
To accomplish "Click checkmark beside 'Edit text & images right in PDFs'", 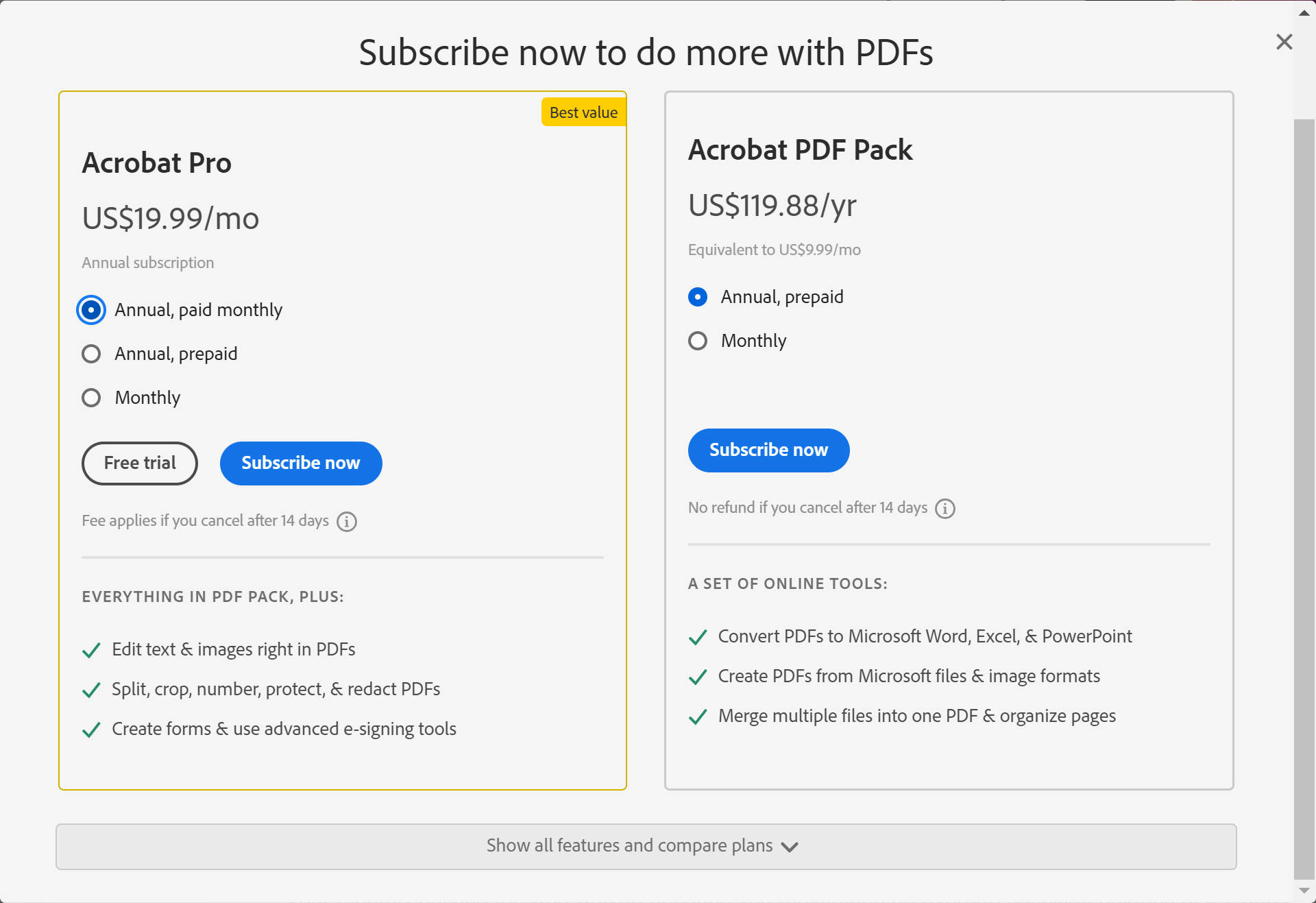I will click(91, 650).
